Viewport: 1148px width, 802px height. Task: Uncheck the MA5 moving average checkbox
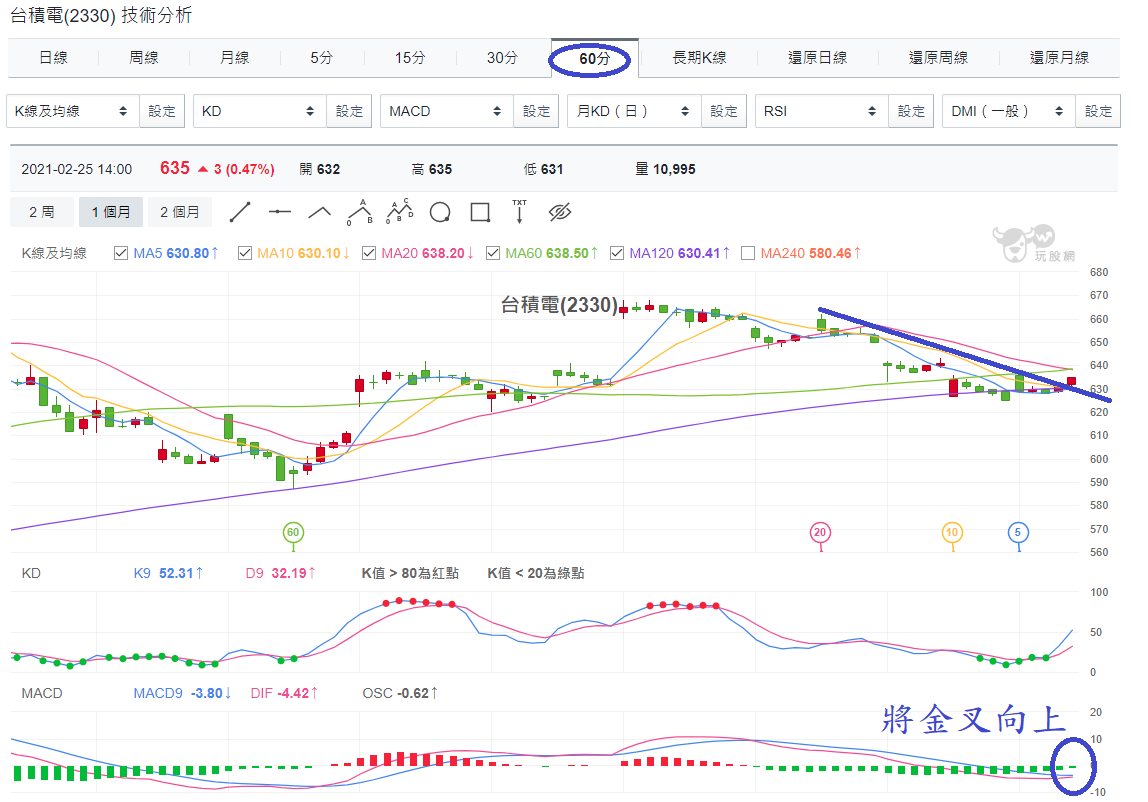coord(121,253)
